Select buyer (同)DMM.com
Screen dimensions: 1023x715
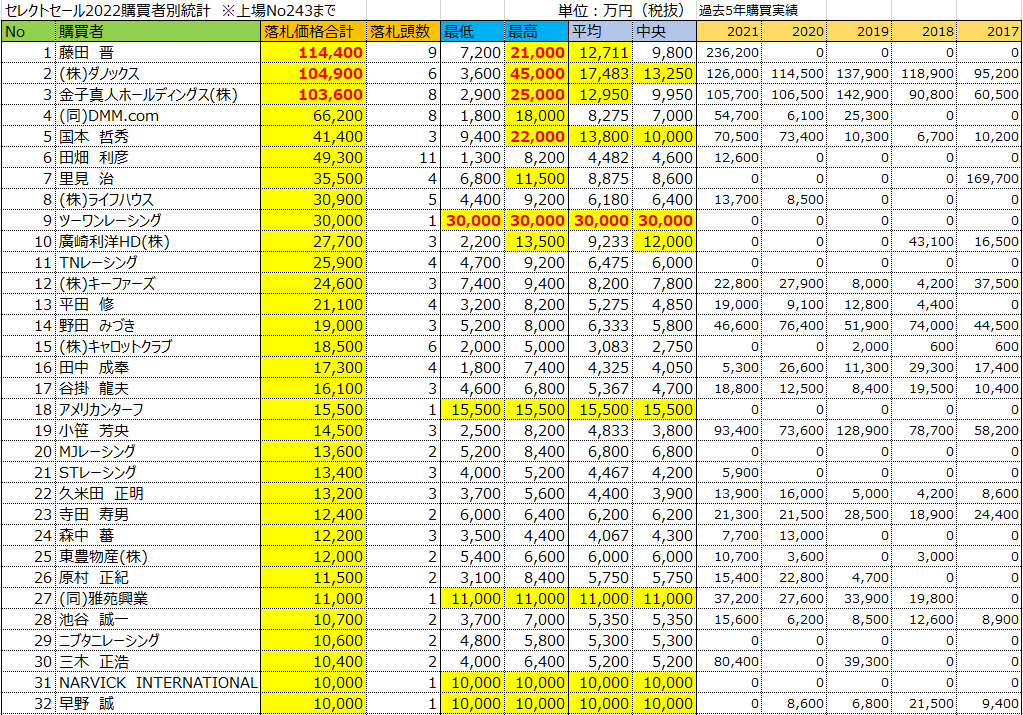(109, 115)
